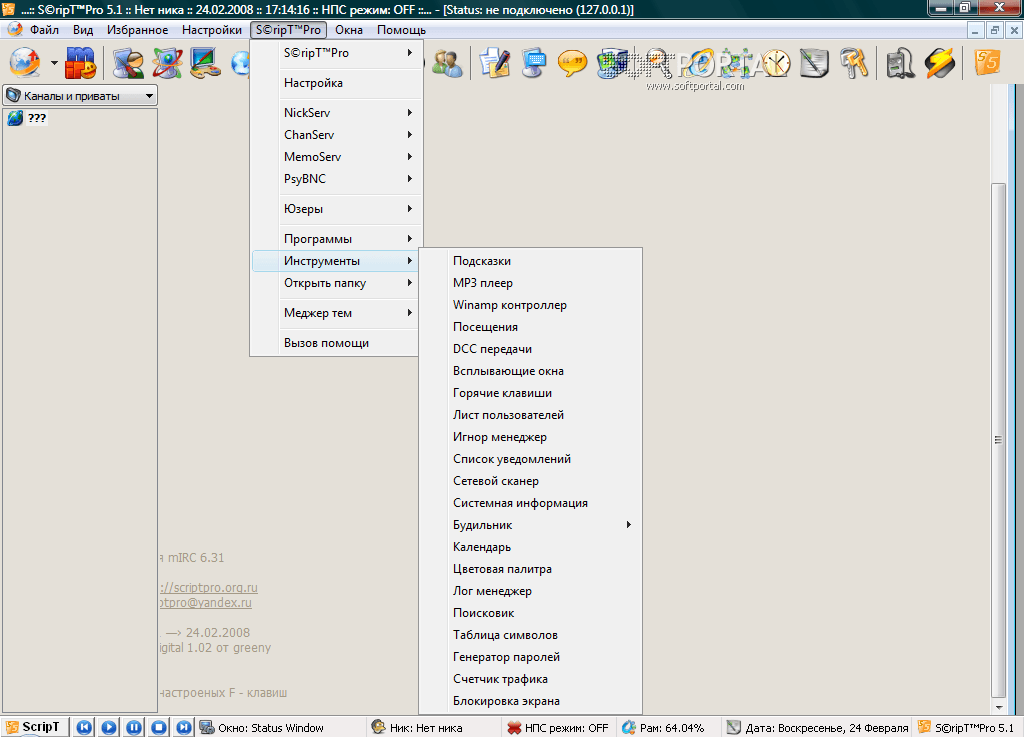
Task: Select the ??? item in channels tree
Action: coord(37,118)
